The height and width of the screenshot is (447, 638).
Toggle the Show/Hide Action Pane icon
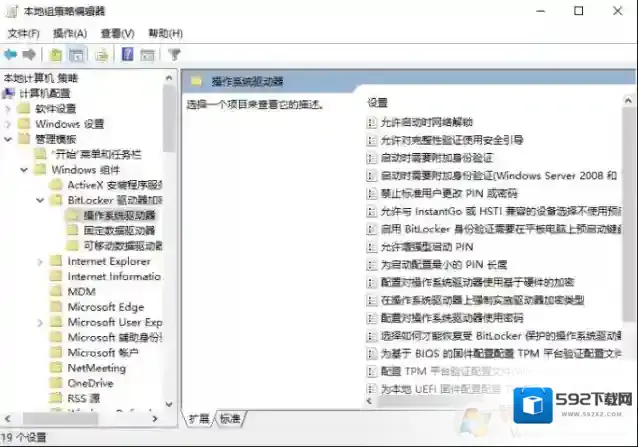pyautogui.click(x=147, y=54)
